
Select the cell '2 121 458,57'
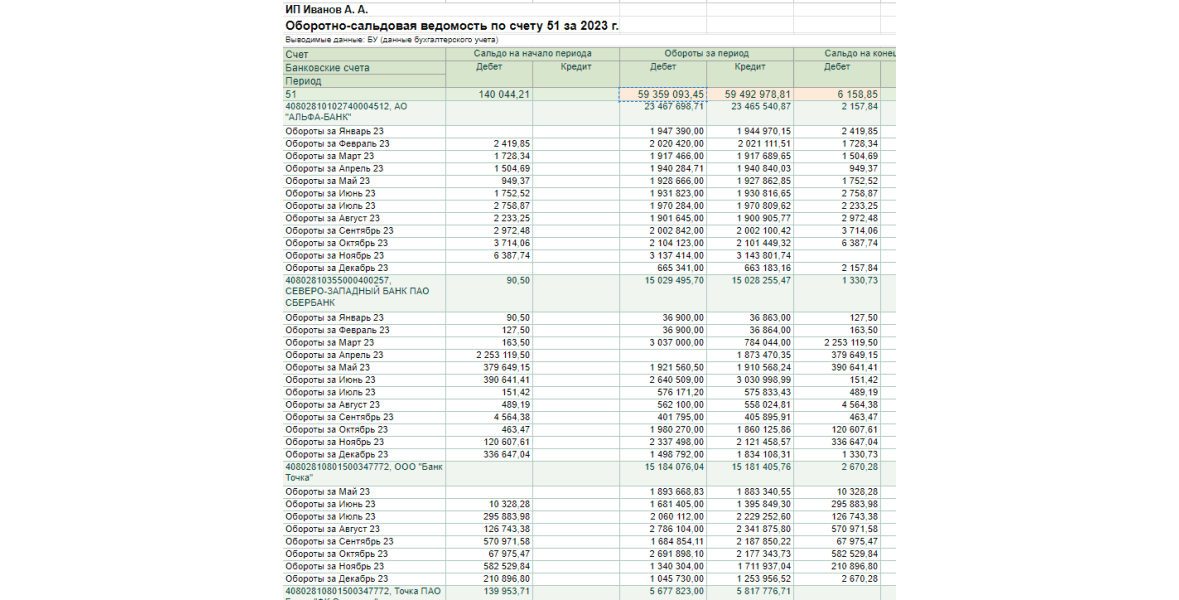(x=750, y=442)
